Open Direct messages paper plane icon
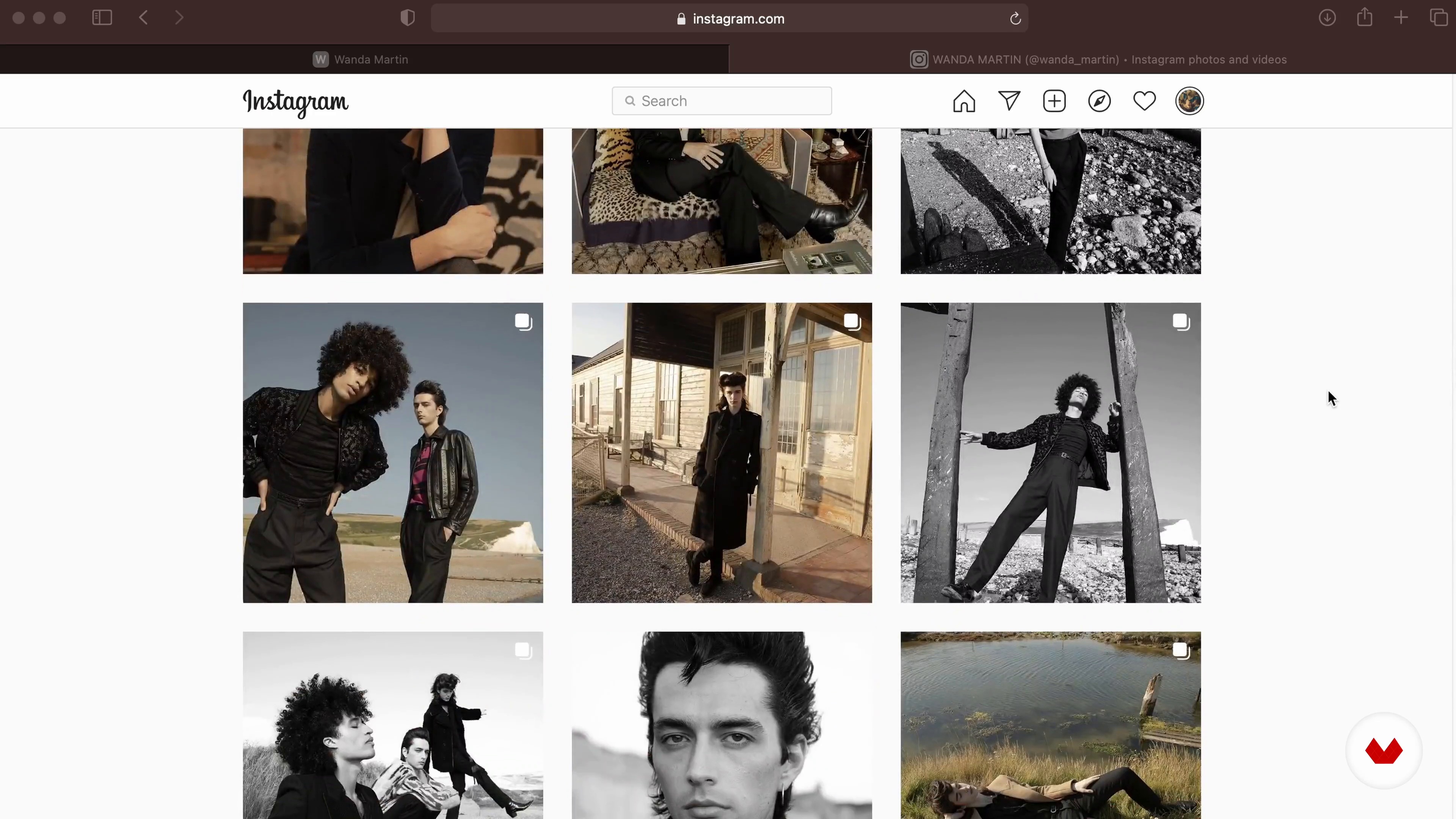The height and width of the screenshot is (819, 1456). click(1009, 101)
